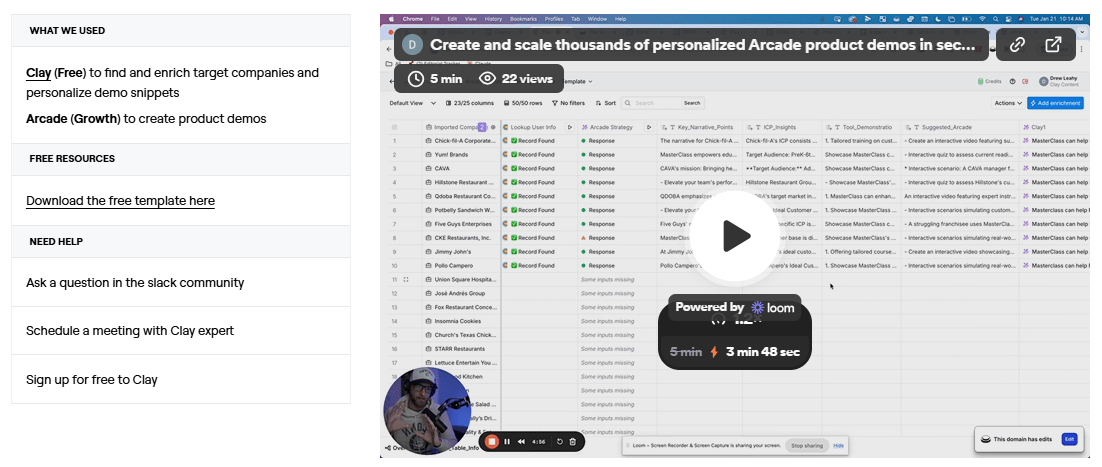Viewport: 1102px width, 467px height.
Task: Click 'Schedule a meeting with Clay expert'
Action: [130, 331]
